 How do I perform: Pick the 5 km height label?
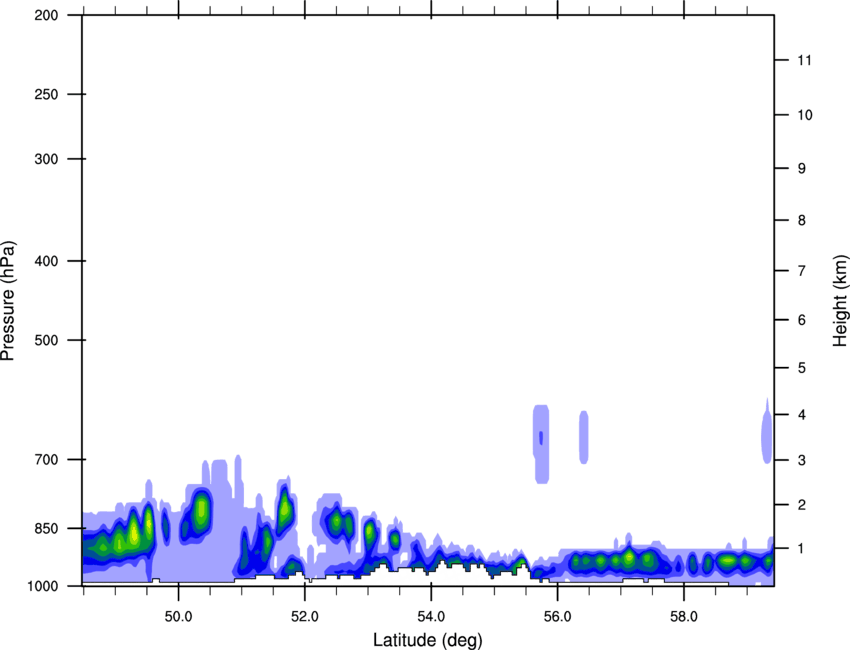[x=802, y=368]
